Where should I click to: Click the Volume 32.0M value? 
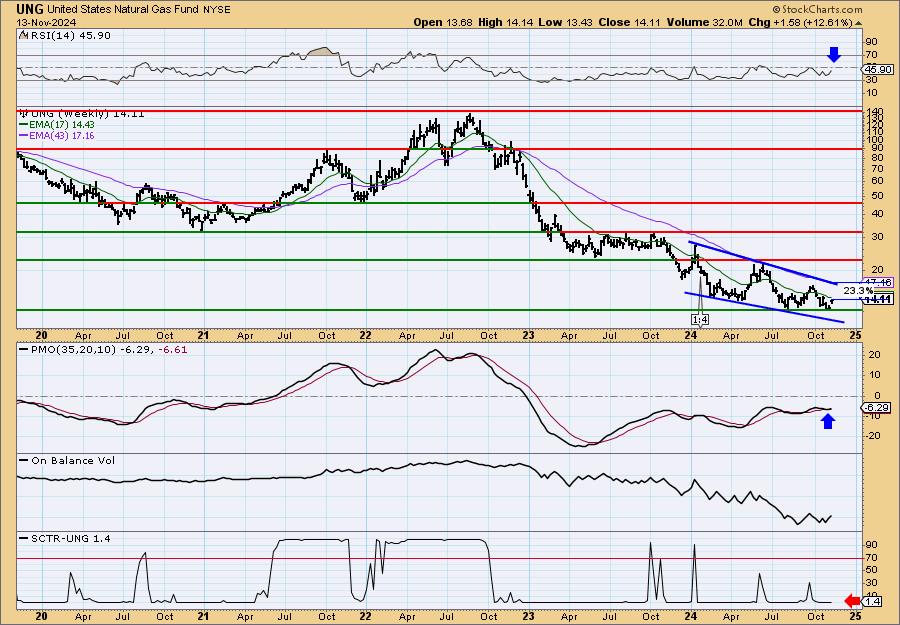point(702,22)
